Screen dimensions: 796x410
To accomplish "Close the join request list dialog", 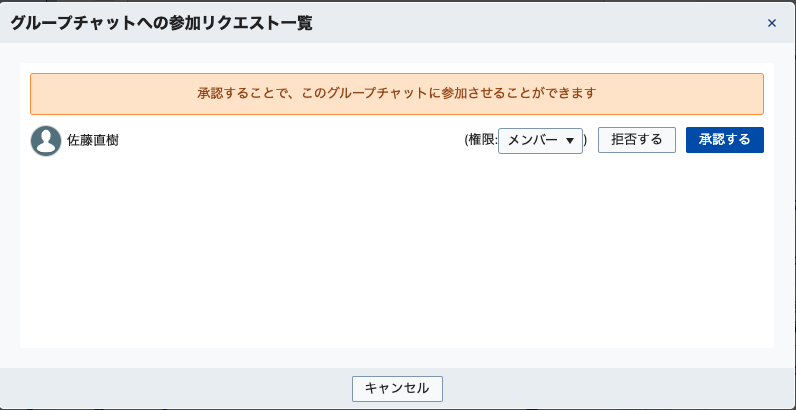I will pyautogui.click(x=771, y=23).
